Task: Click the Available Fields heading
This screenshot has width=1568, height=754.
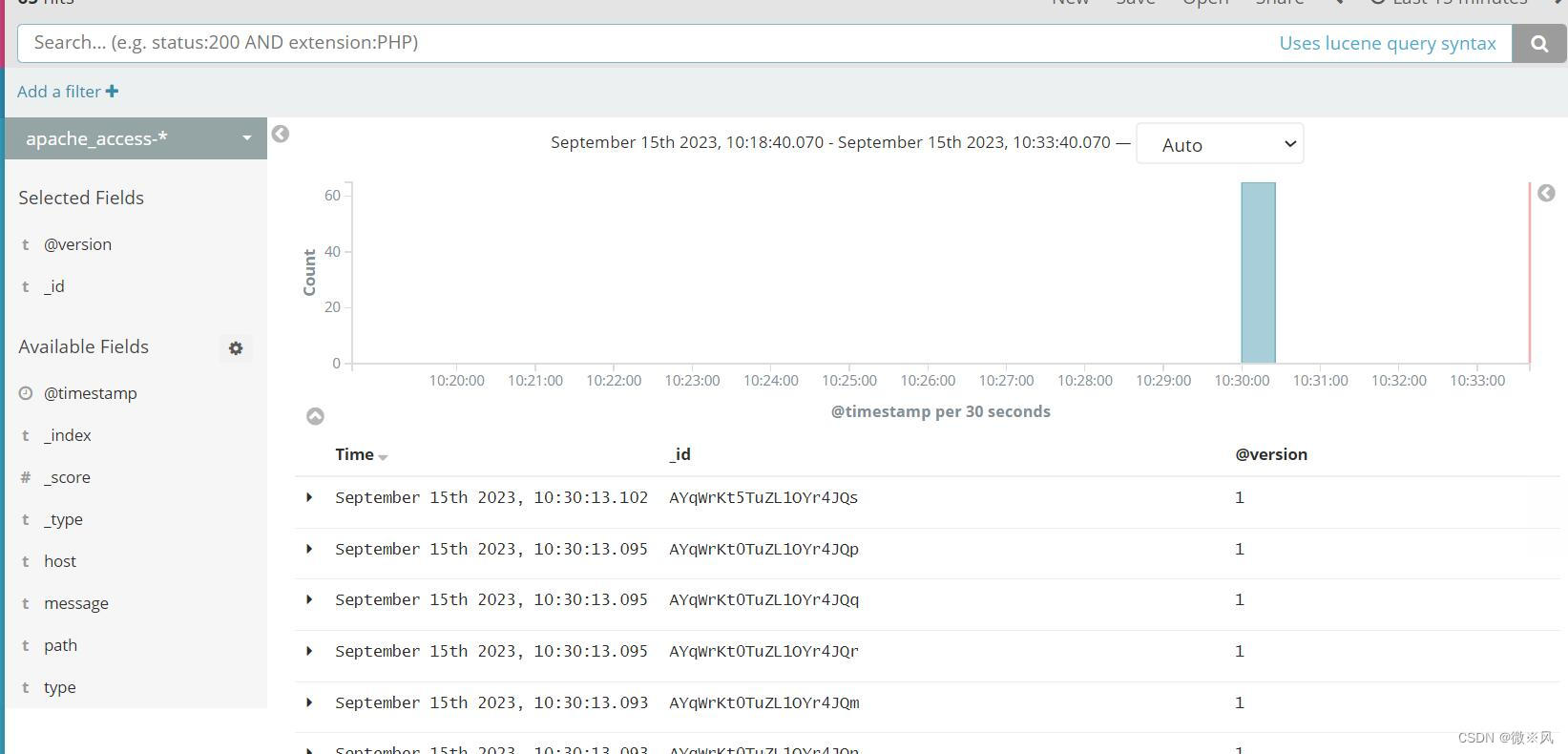Action: (84, 346)
